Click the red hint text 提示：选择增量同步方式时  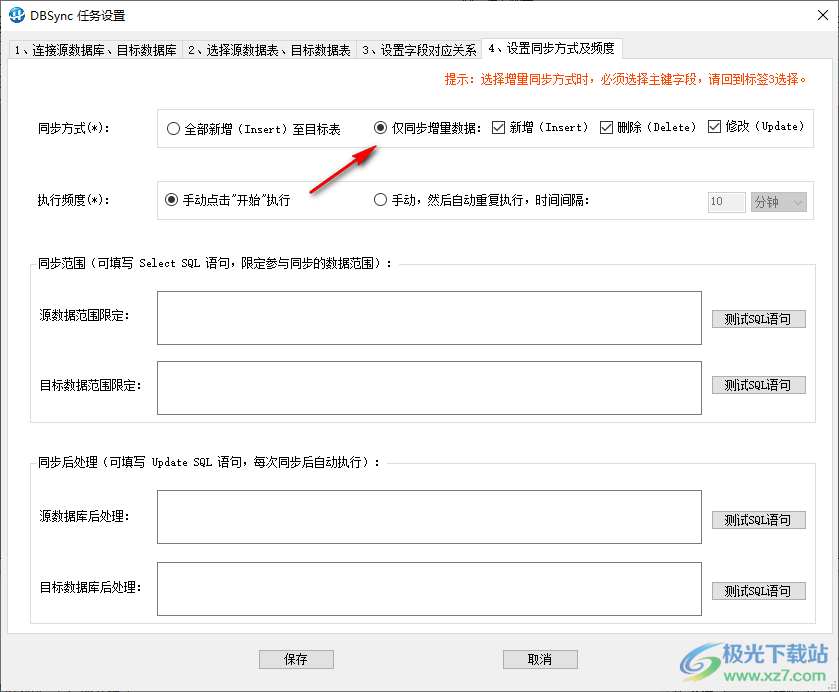click(x=626, y=79)
